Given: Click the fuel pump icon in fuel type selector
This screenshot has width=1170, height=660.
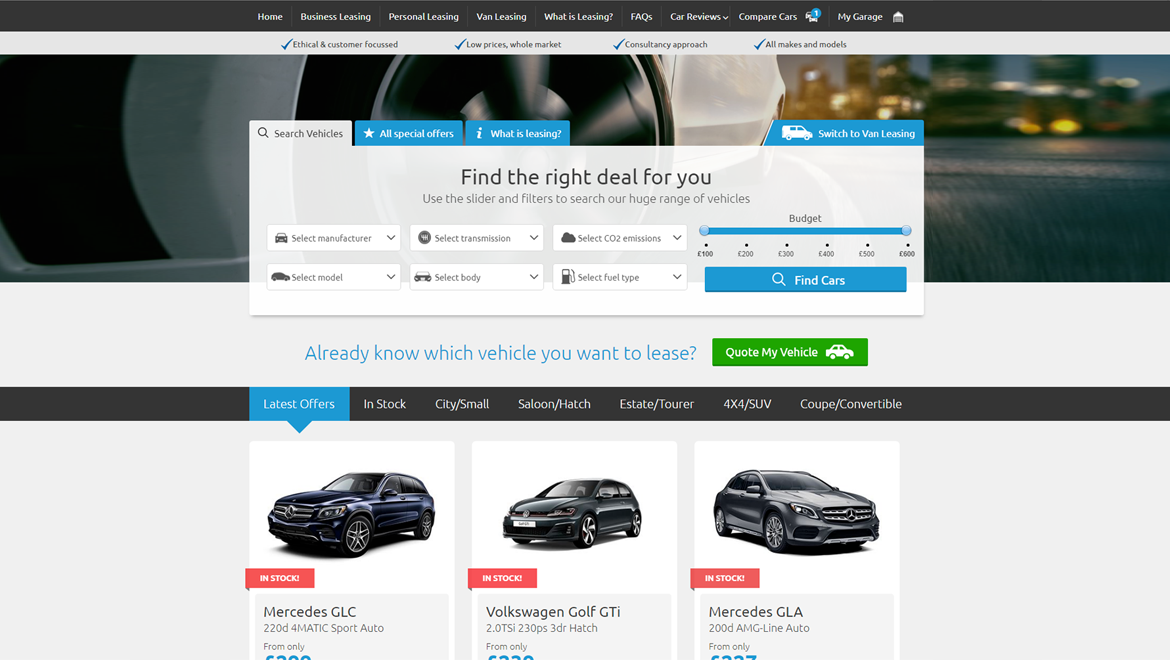Looking at the screenshot, I should [568, 276].
